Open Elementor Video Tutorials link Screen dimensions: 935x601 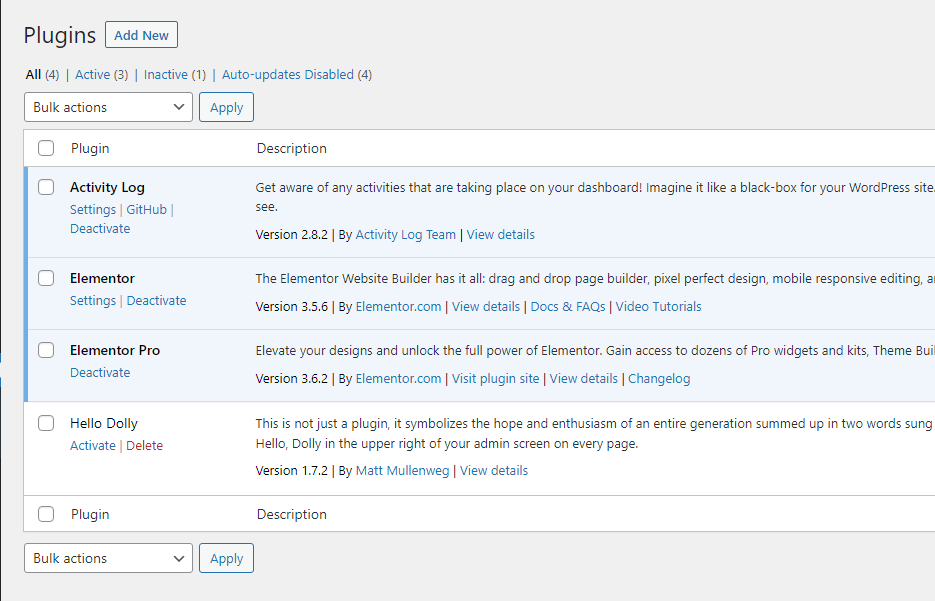tap(658, 307)
